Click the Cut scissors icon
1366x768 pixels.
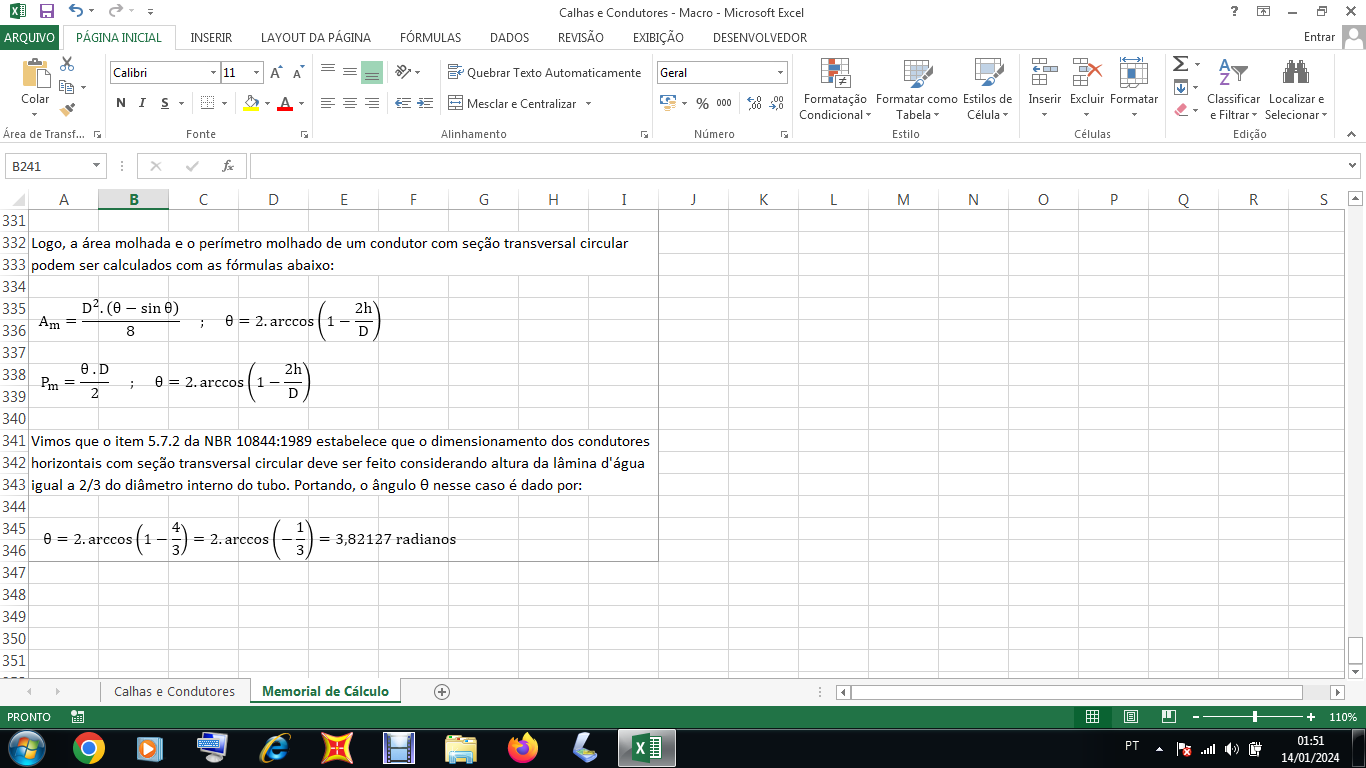tap(67, 64)
